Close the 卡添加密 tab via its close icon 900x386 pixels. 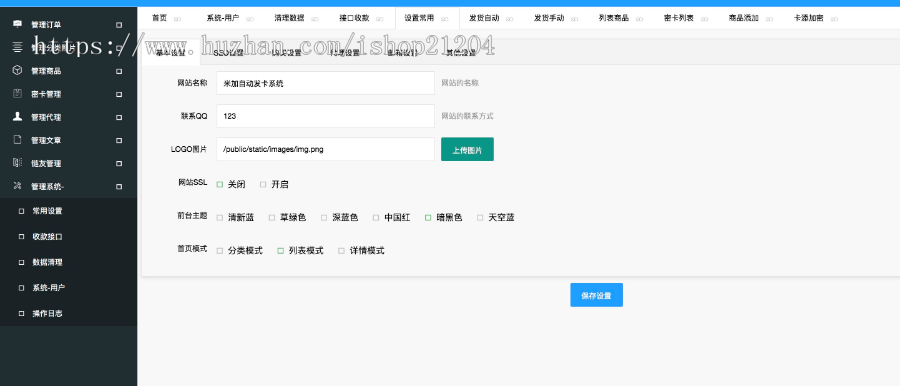point(834,18)
